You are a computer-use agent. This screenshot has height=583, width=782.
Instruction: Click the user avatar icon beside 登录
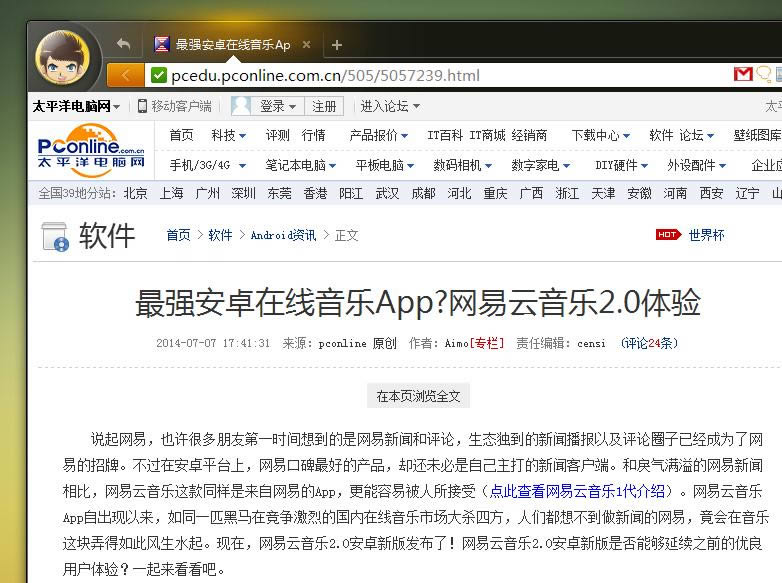click(241, 106)
